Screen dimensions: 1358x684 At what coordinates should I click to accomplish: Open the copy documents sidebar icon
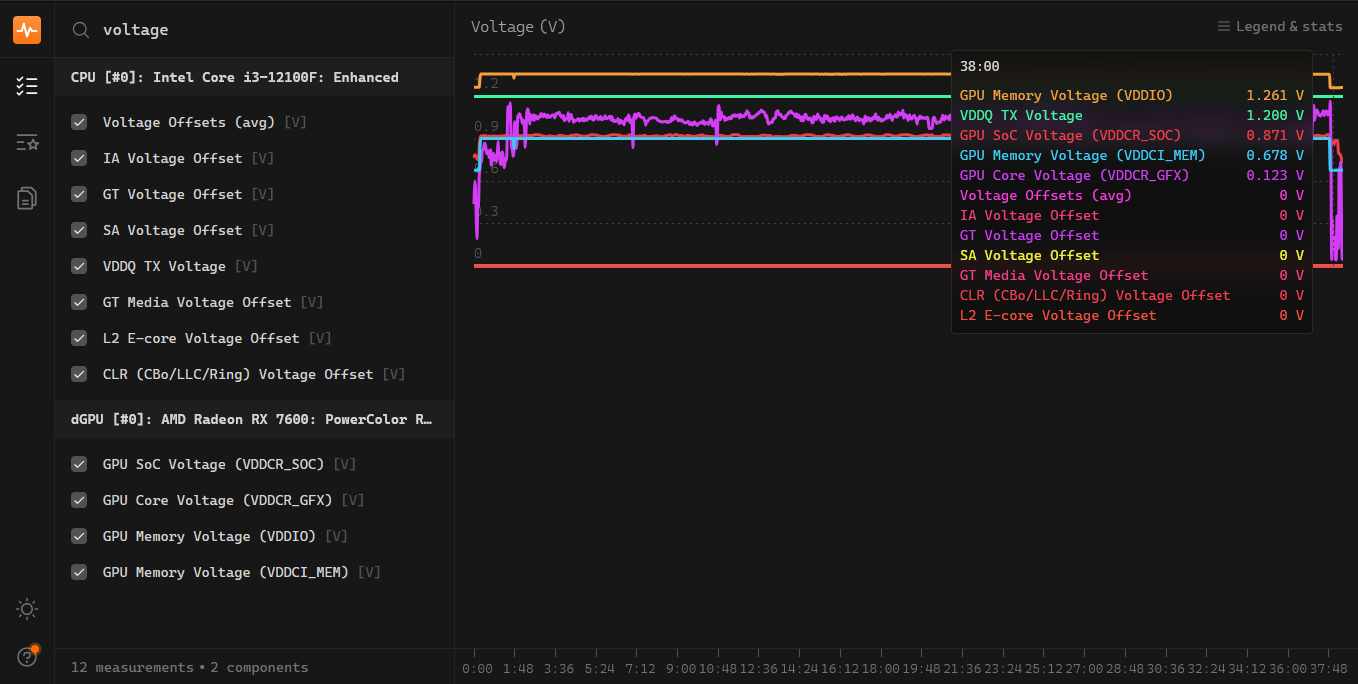(x=27, y=198)
